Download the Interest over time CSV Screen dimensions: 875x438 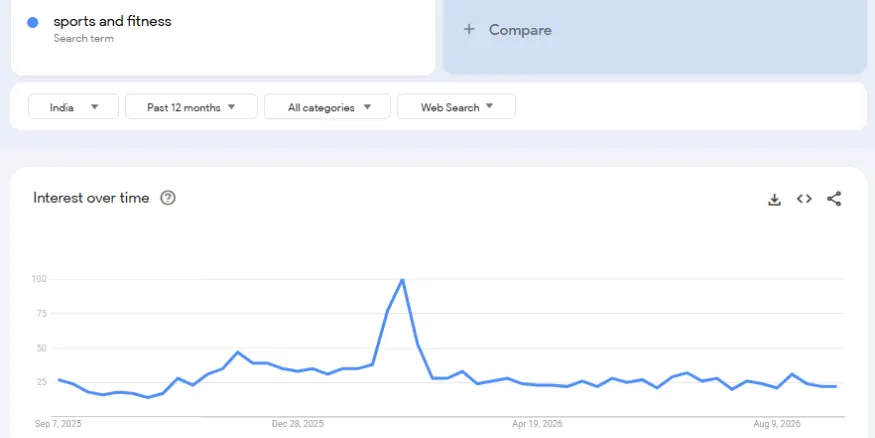point(774,199)
